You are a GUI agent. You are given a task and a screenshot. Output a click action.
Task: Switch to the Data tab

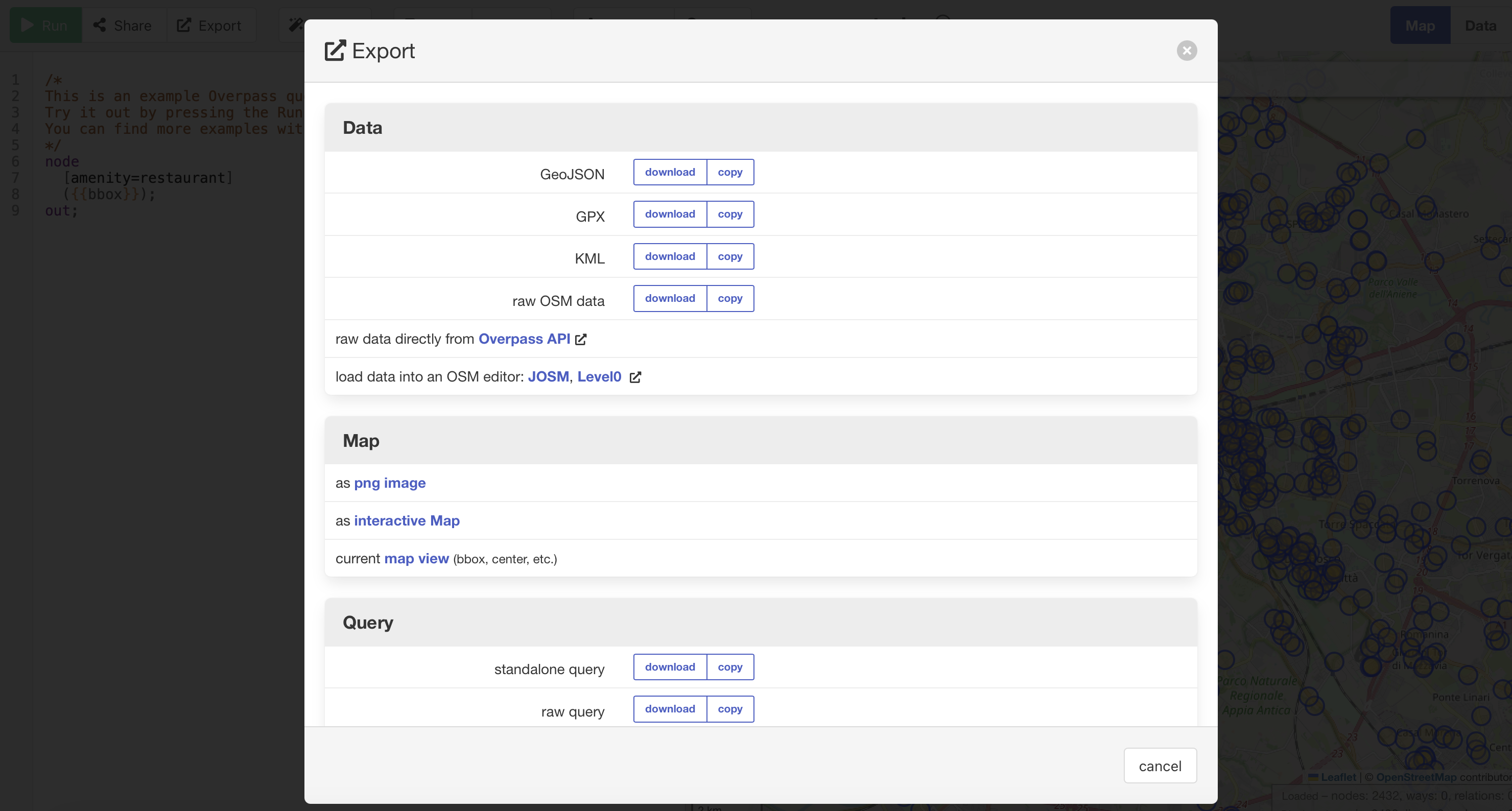[1480, 26]
